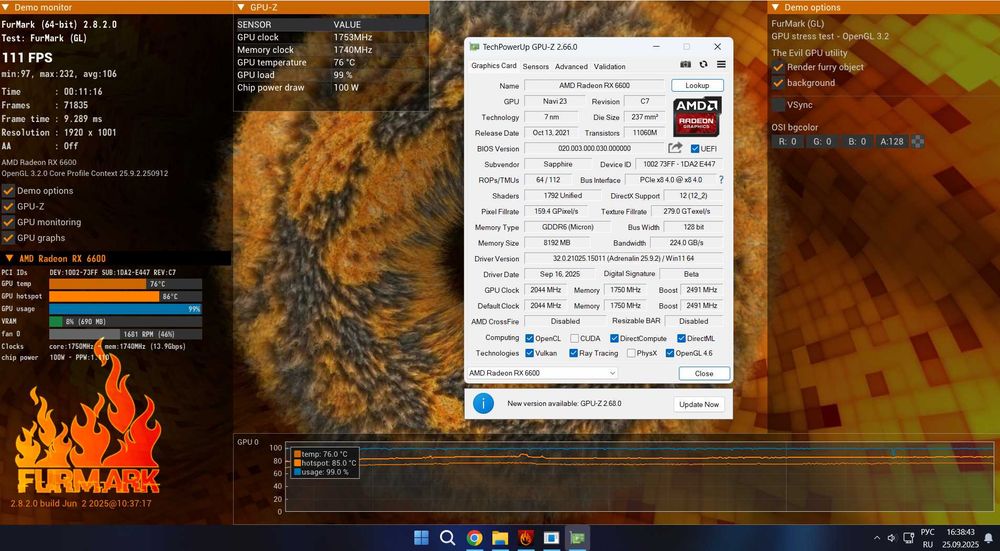1000x551 pixels.
Task: Click the taskbar clock showing 16:38:43
Action: (x=960, y=532)
